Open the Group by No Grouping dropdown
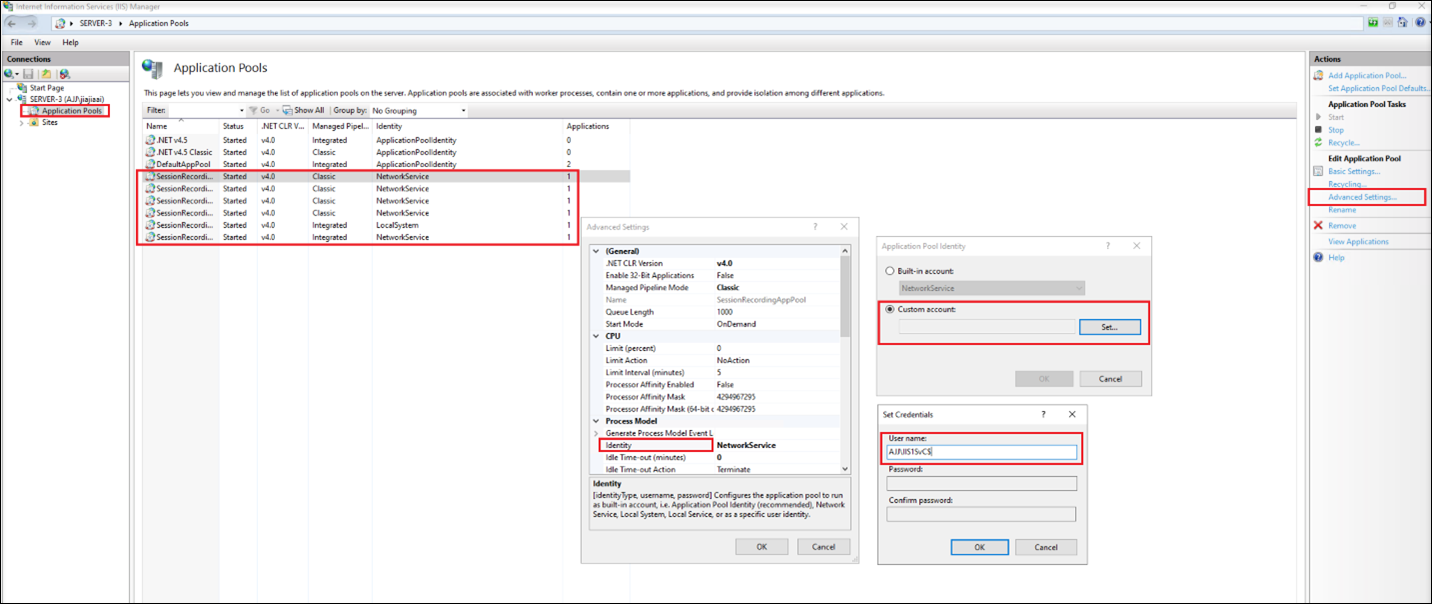 [463, 110]
